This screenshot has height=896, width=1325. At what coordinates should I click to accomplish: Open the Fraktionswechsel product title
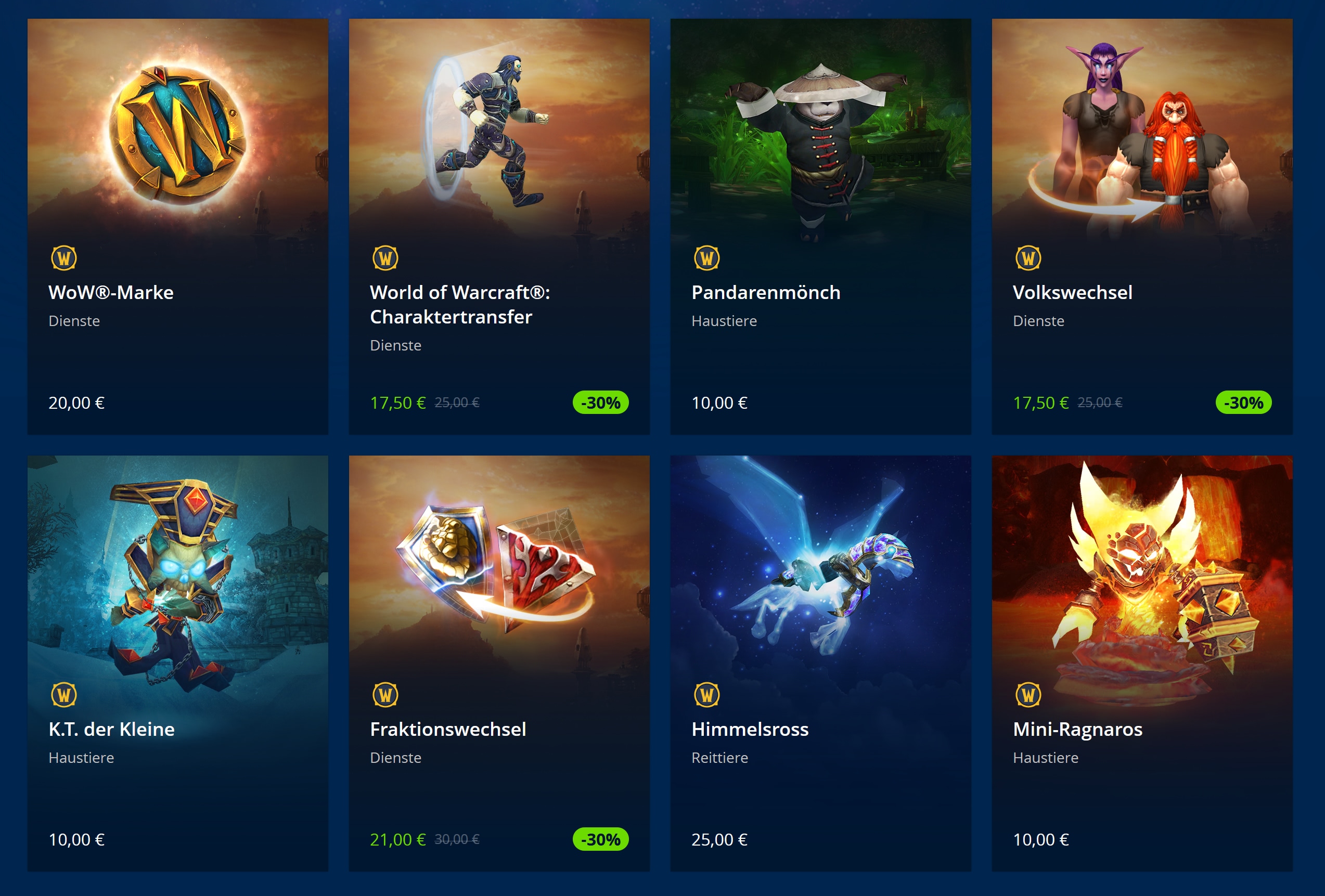click(448, 729)
